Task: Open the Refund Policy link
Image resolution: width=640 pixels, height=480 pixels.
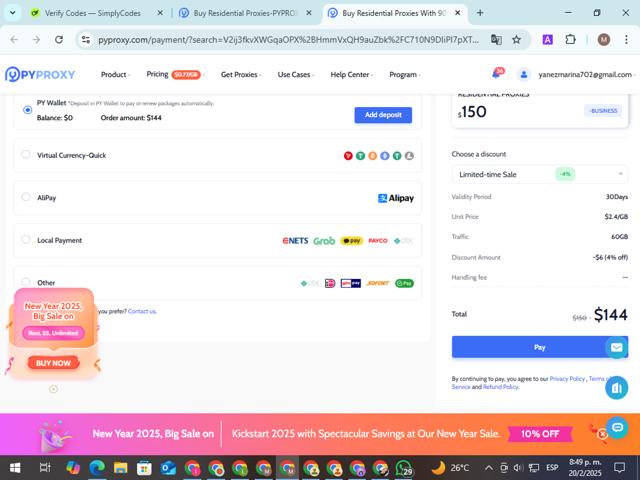Action: [x=500, y=387]
